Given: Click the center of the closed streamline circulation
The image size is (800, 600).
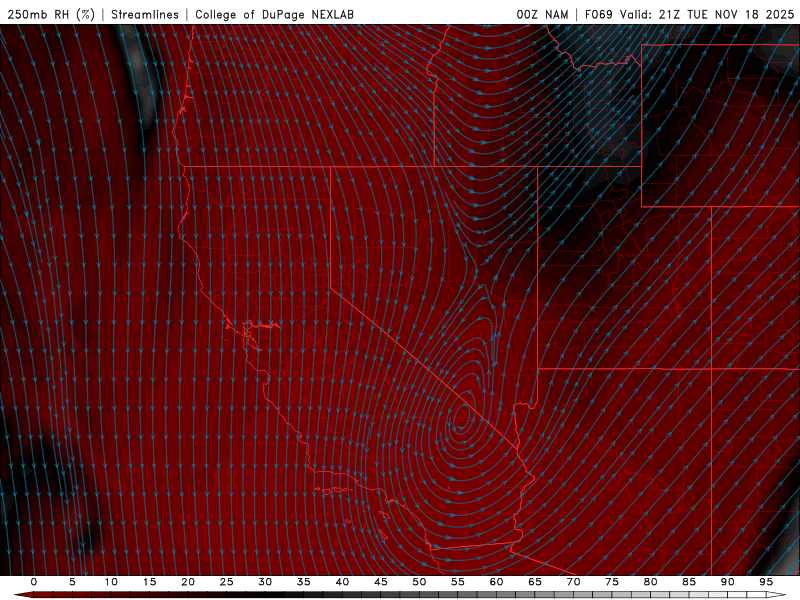Looking at the screenshot, I should 462,416.
